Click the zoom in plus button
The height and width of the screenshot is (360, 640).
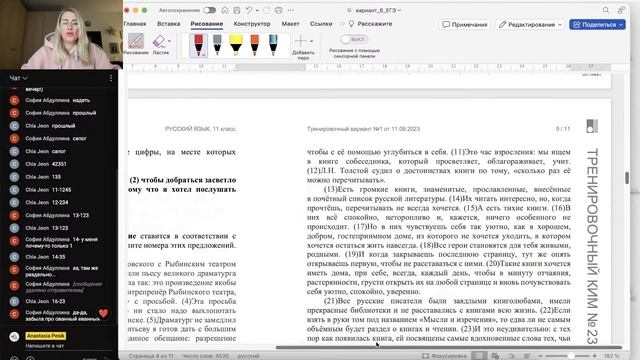pos(595,356)
